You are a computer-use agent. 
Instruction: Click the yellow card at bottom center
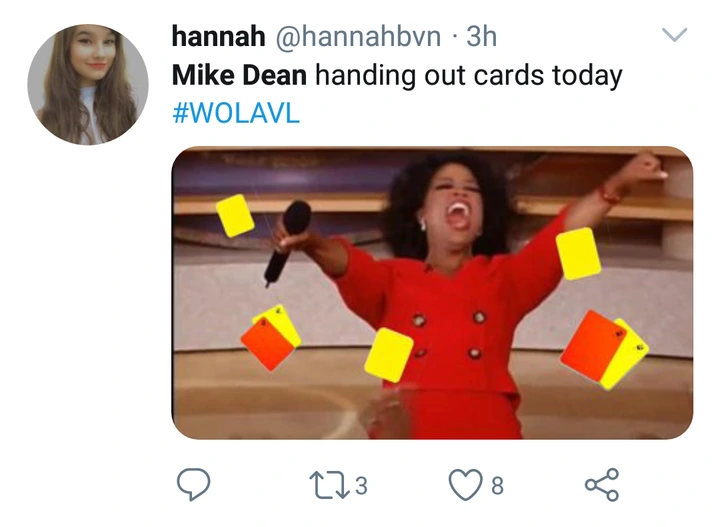389,355
